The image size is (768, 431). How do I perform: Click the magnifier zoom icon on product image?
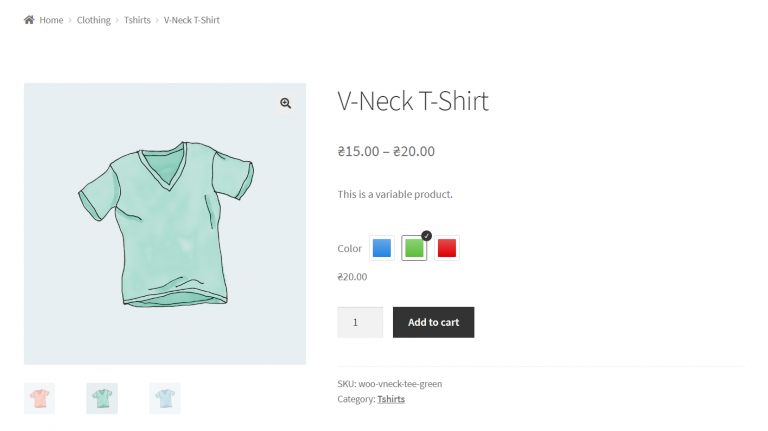pyautogui.click(x=286, y=103)
